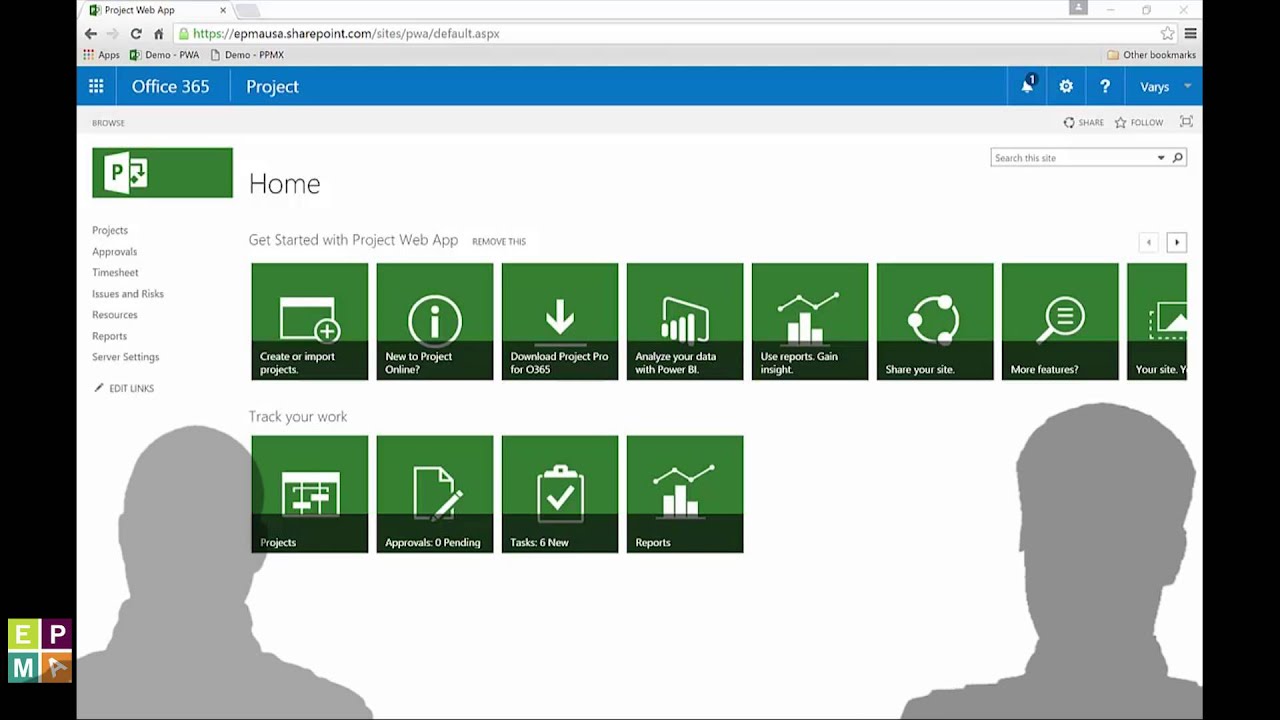Open the Approvals: 0 Pending tile
This screenshot has height=720, width=1280.
click(x=435, y=494)
